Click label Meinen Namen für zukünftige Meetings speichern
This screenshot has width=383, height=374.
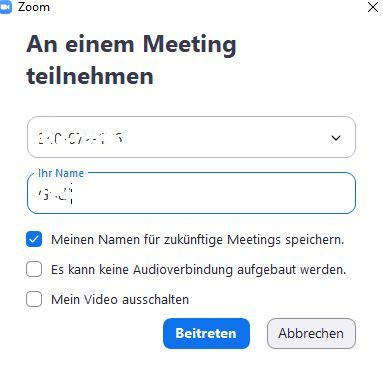[197, 239]
